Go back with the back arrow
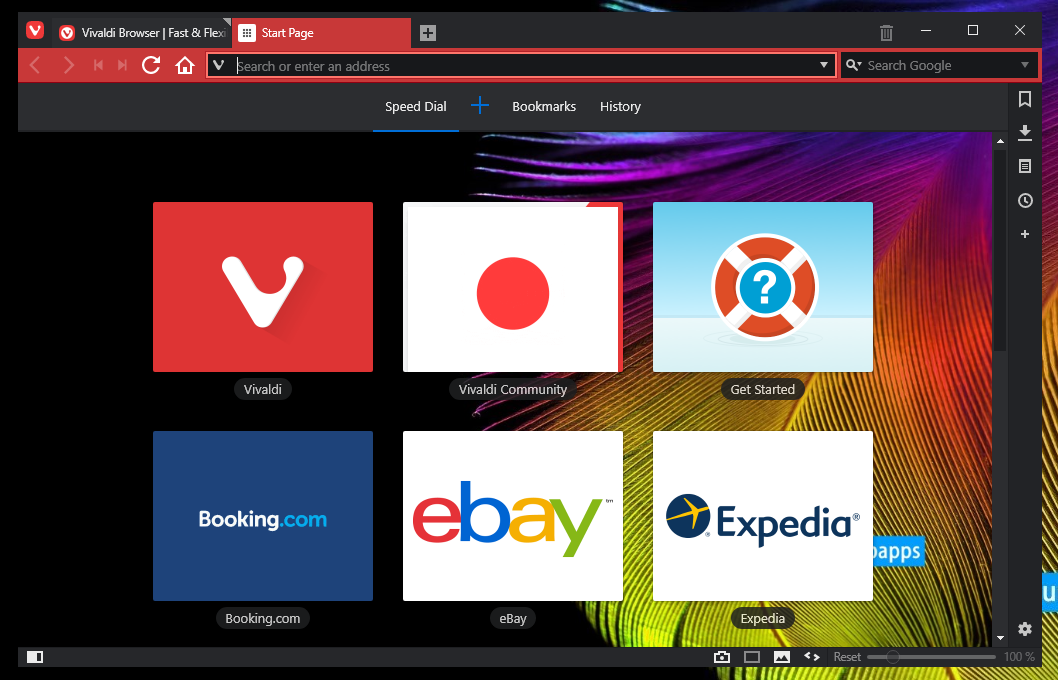 pyautogui.click(x=36, y=65)
